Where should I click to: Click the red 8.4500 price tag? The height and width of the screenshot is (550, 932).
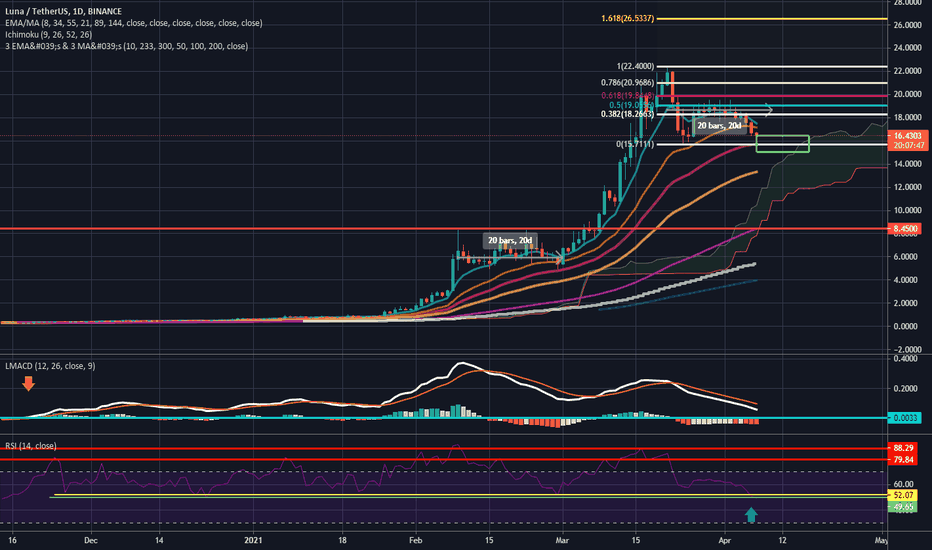pos(904,229)
